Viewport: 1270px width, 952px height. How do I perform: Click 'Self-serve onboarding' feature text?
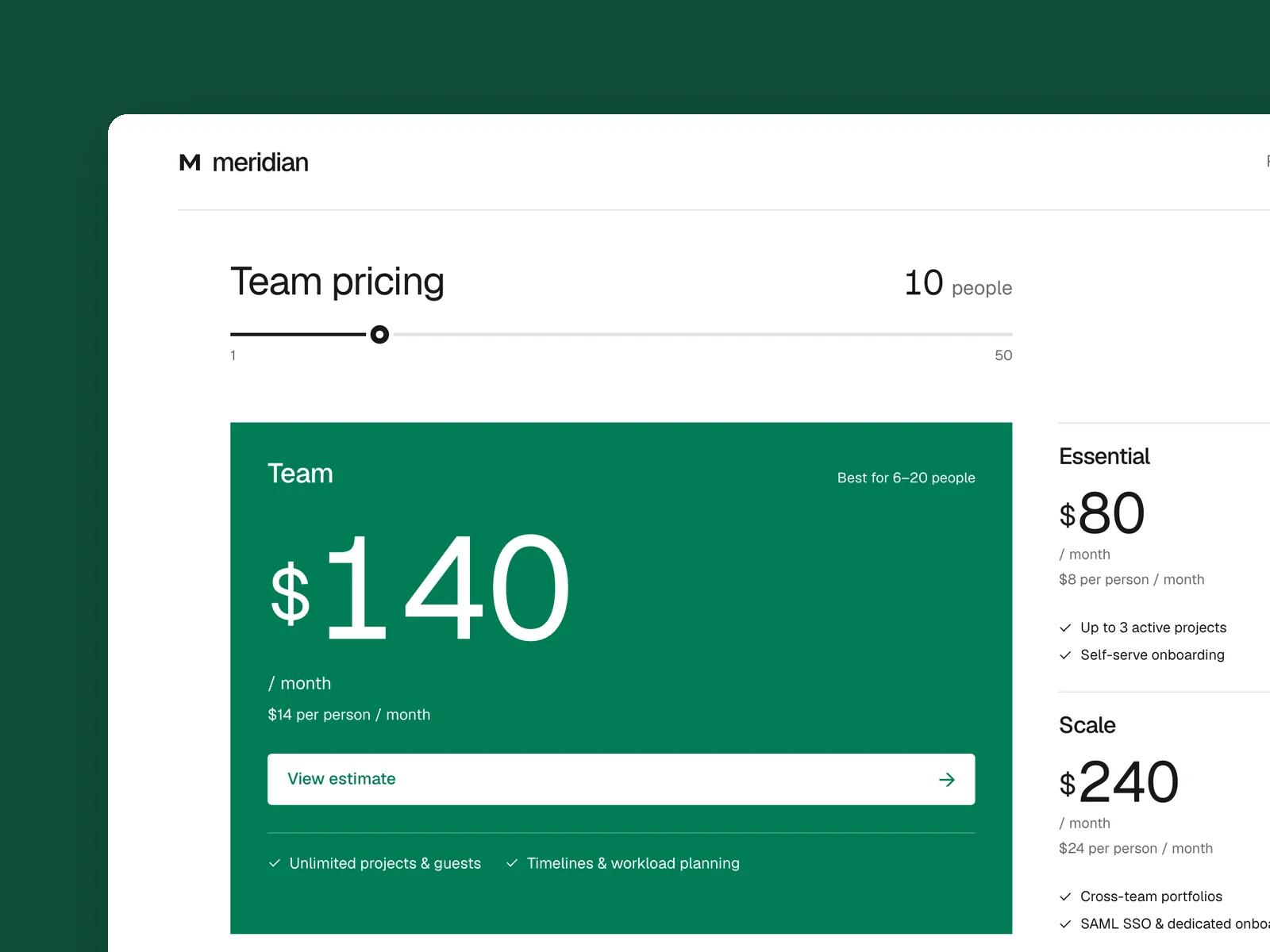(x=1153, y=655)
